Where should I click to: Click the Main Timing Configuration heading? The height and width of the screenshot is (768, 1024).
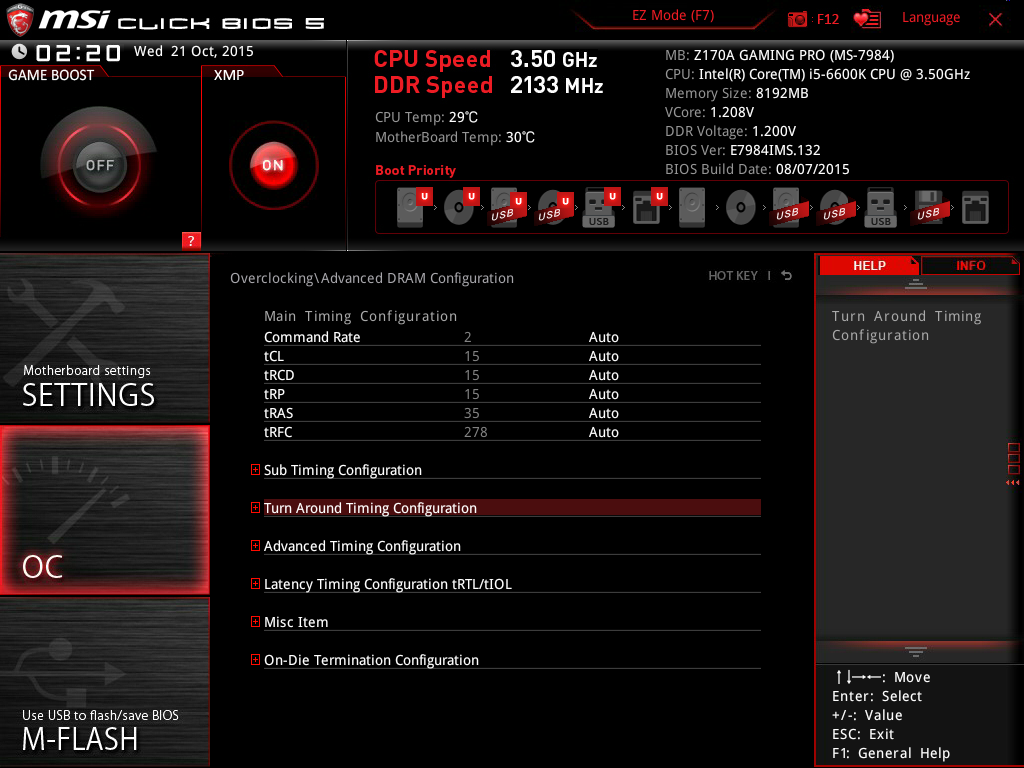pyautogui.click(x=360, y=316)
